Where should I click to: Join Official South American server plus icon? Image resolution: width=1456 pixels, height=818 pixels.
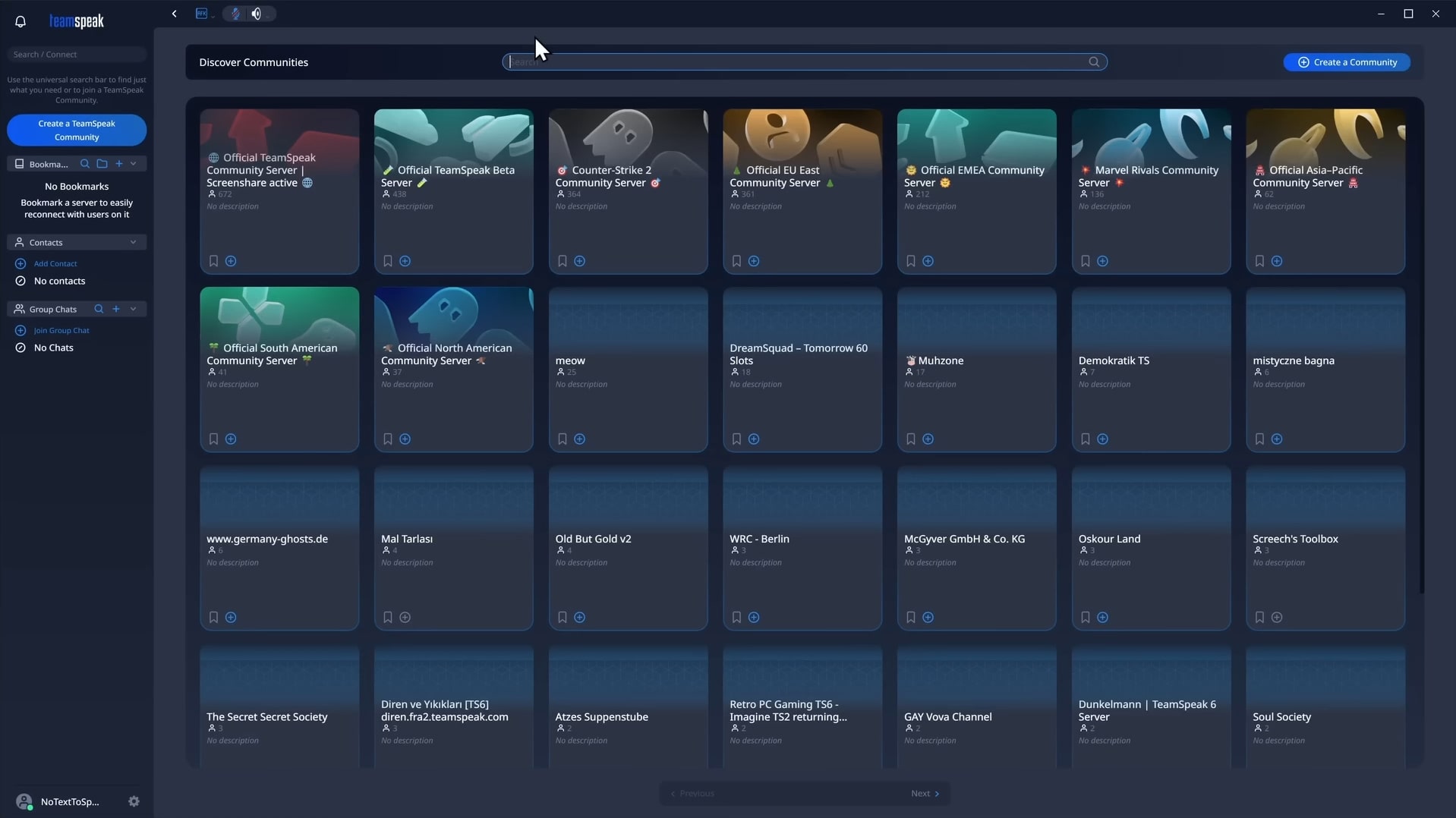pos(231,439)
